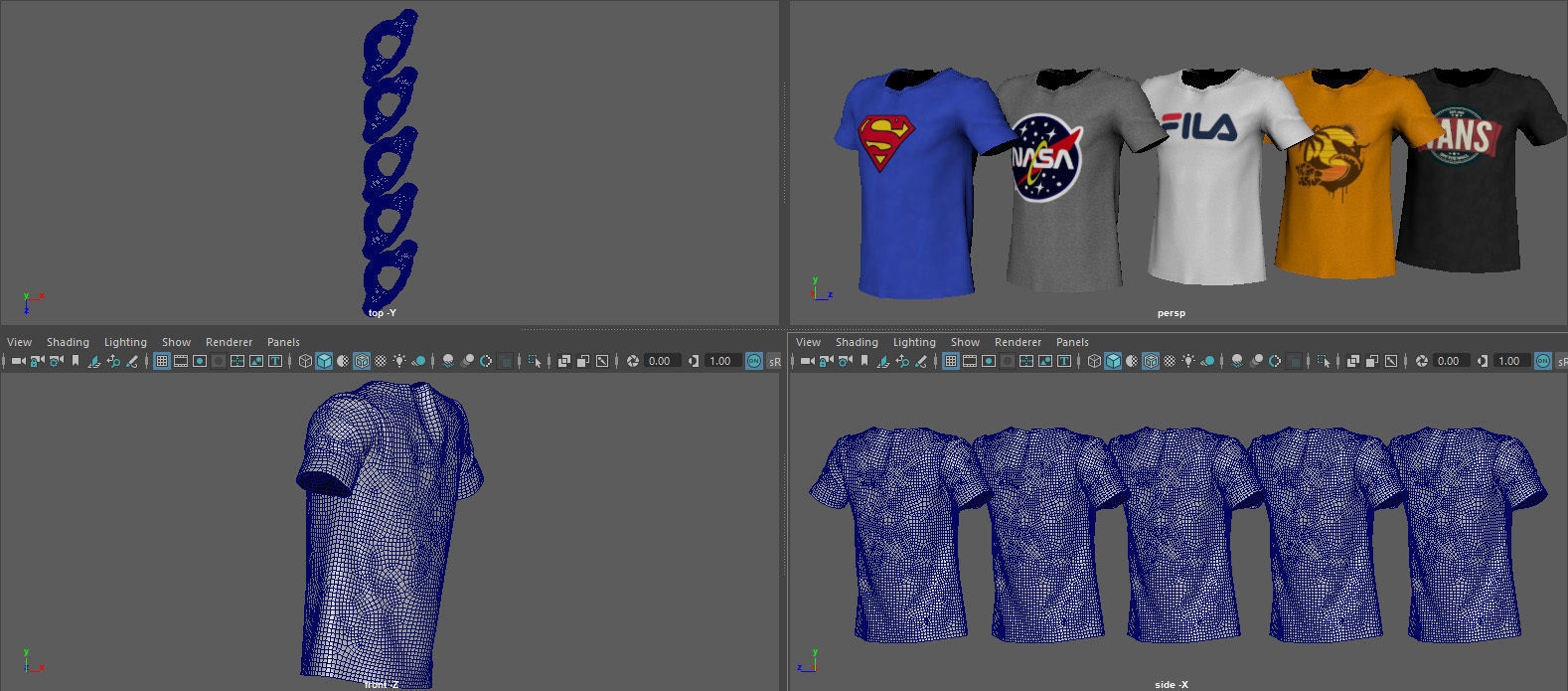Image resolution: width=1568 pixels, height=691 pixels.
Task: Toggle Grid display in side -X panel
Action: pos(951,361)
